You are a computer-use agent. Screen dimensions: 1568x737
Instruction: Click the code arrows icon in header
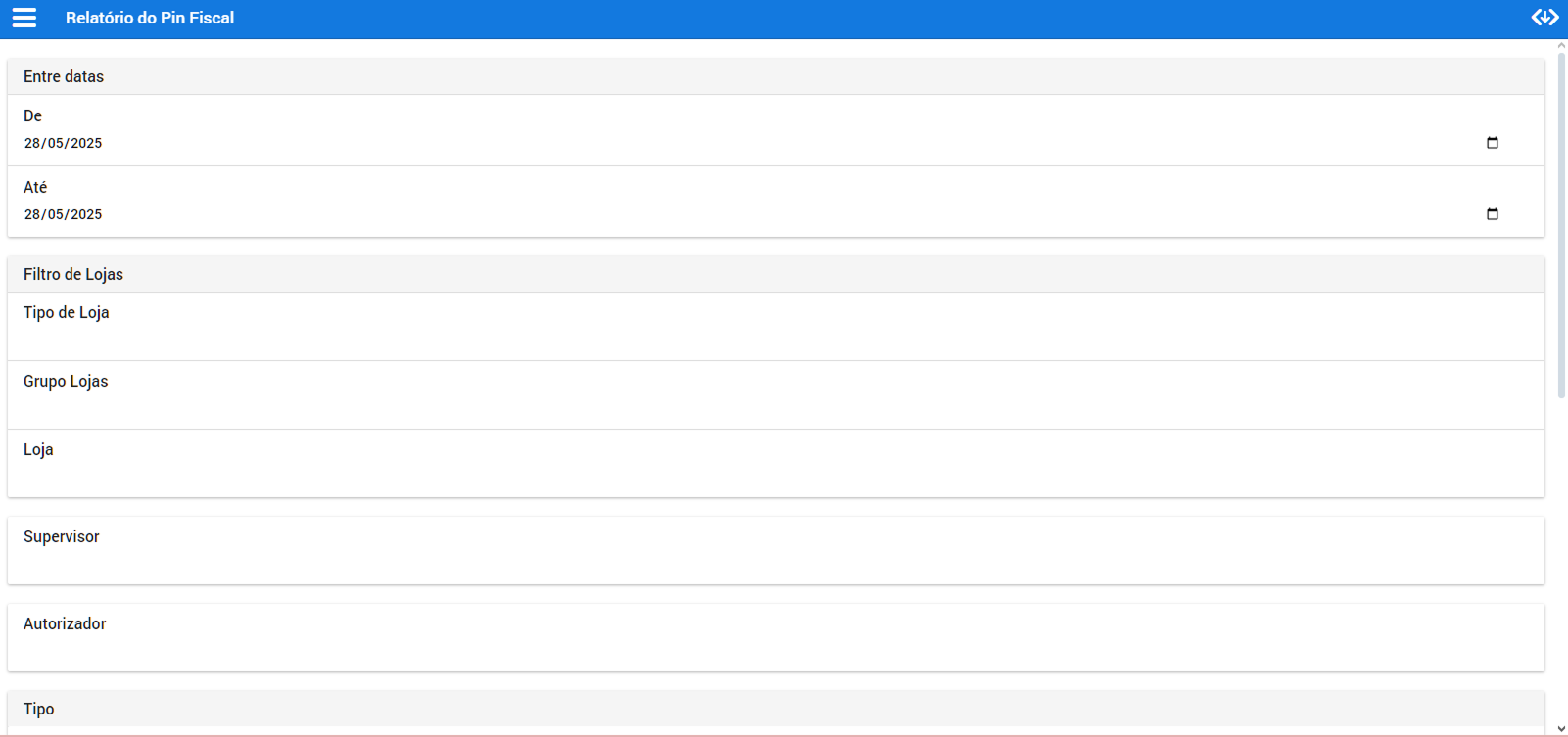coord(1544,18)
